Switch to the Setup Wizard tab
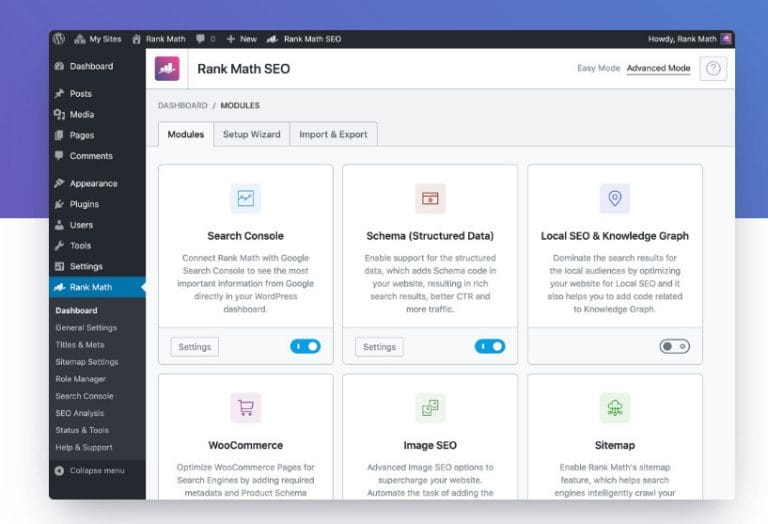Screen dimensions: 768x524 tap(251, 134)
